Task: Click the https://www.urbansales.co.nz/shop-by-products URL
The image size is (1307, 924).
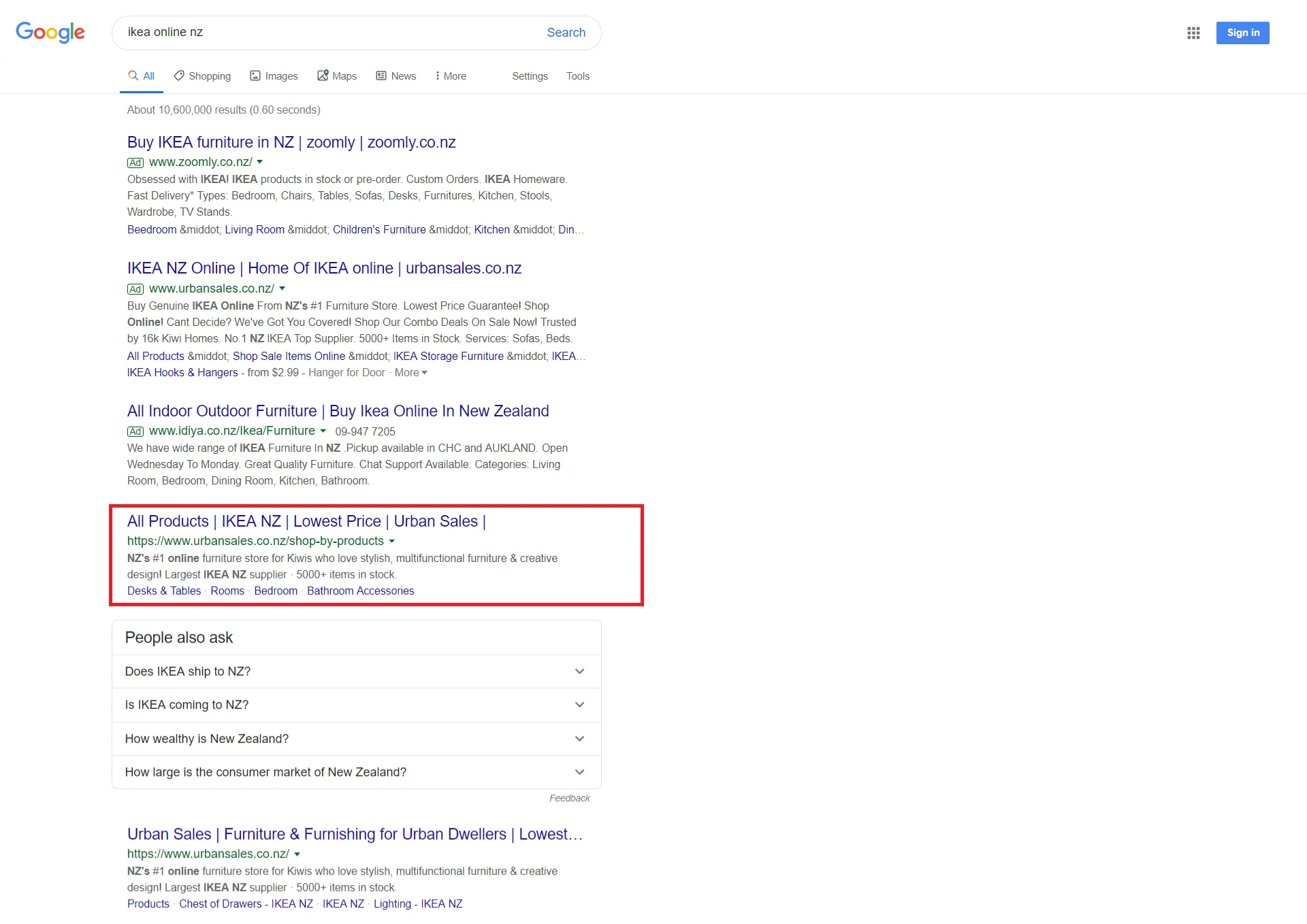Action: [255, 541]
